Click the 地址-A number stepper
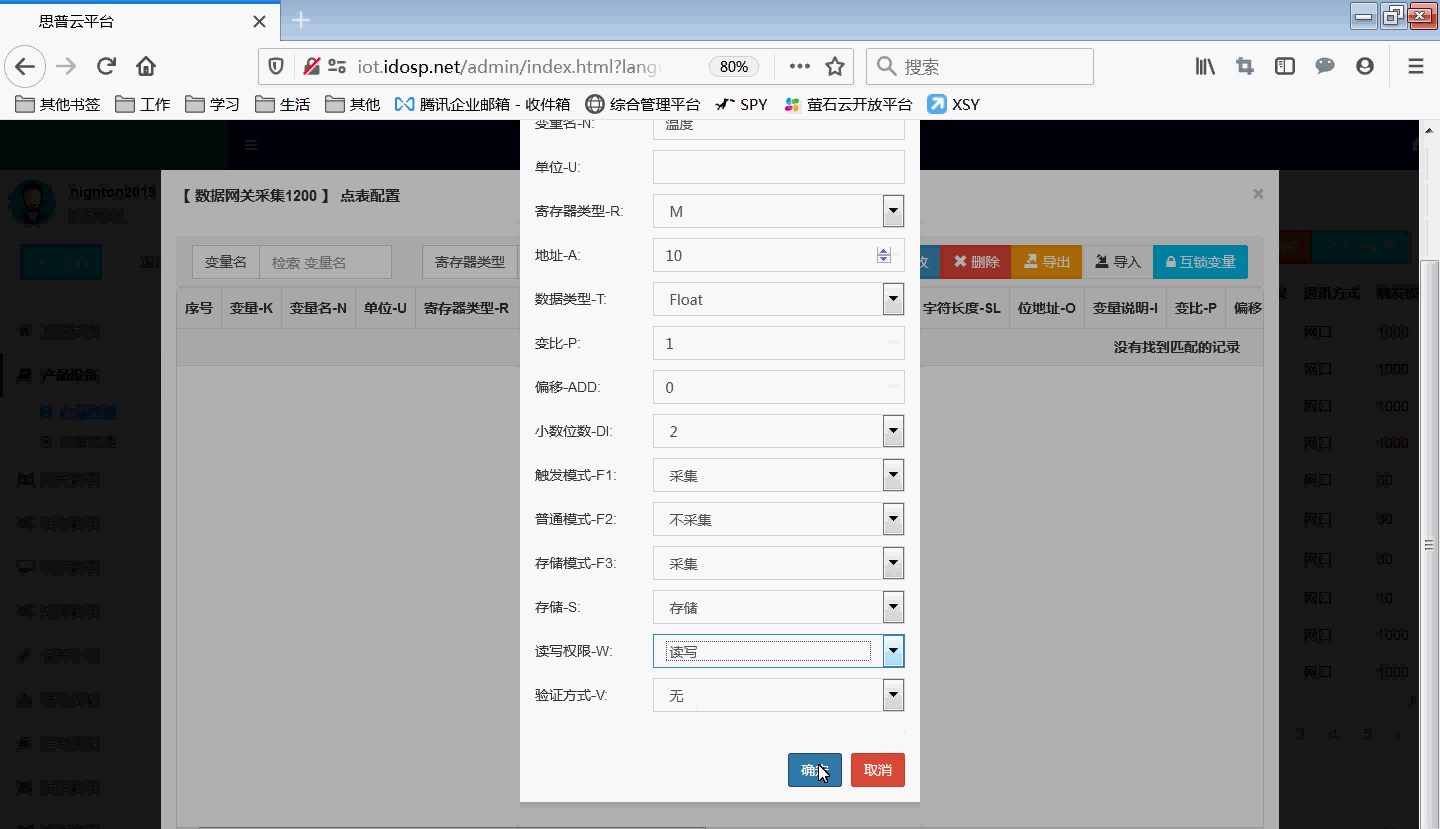Screen dimensions: 1440x829 [x=883, y=255]
